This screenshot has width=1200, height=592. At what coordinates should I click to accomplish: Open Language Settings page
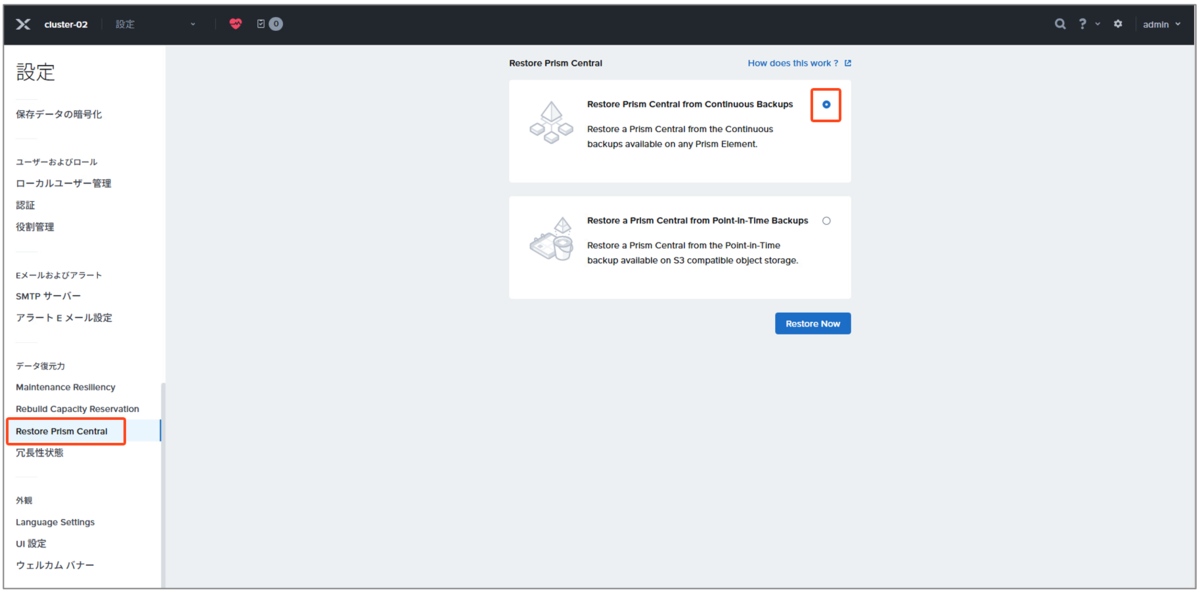coord(56,522)
